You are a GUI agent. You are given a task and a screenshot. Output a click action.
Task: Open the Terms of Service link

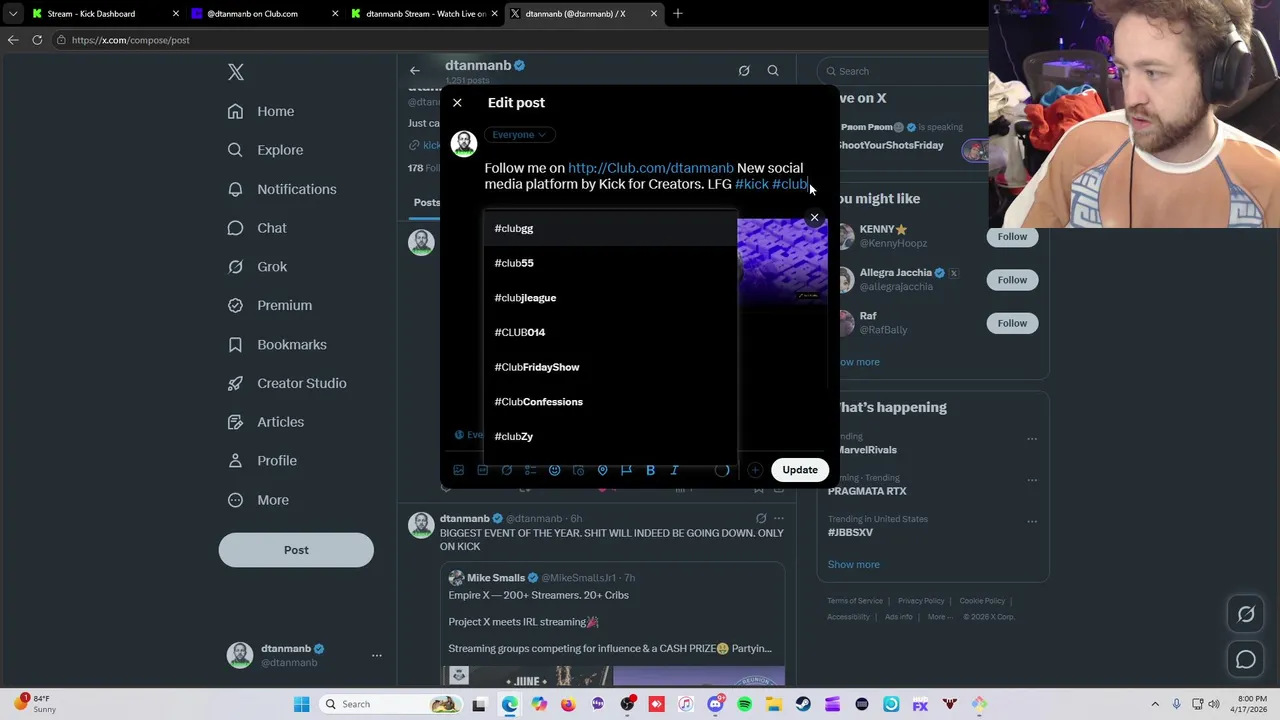tap(855, 601)
